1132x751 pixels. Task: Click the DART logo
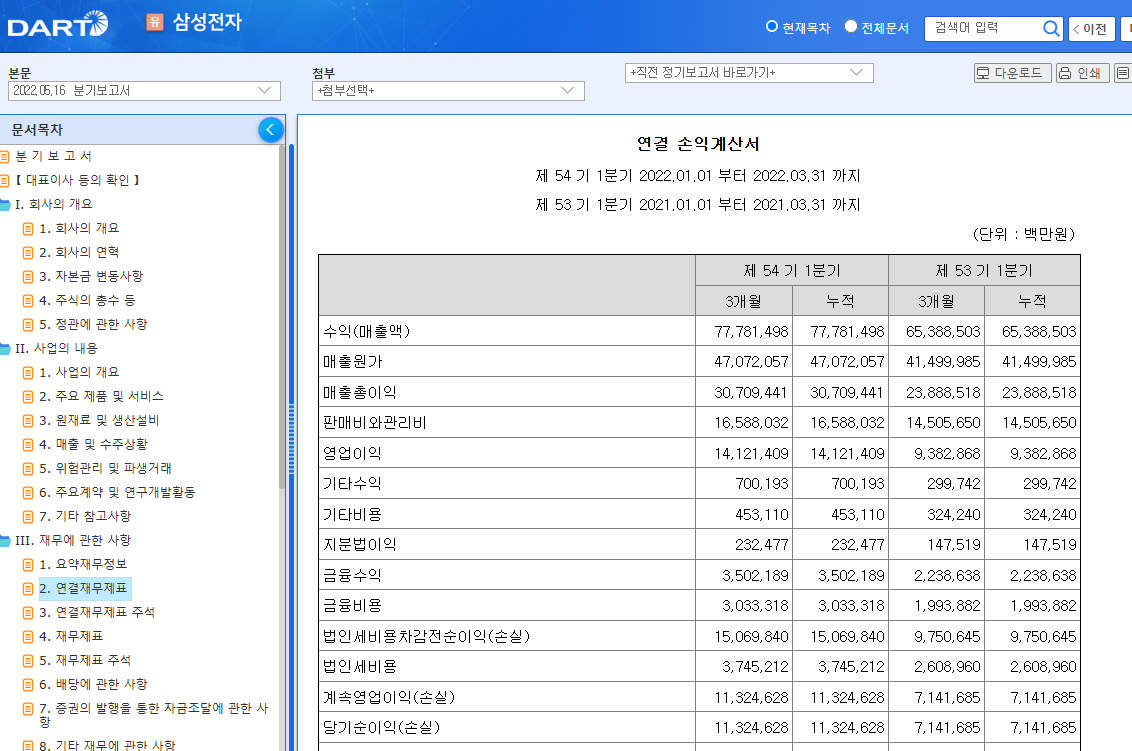(57, 24)
